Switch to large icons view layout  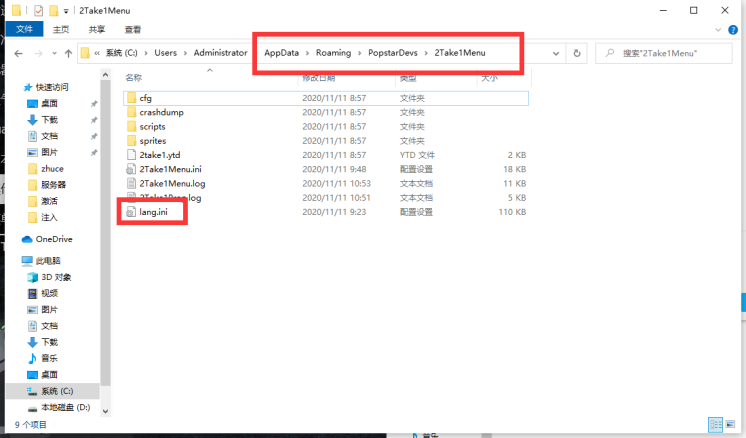[x=730, y=424]
